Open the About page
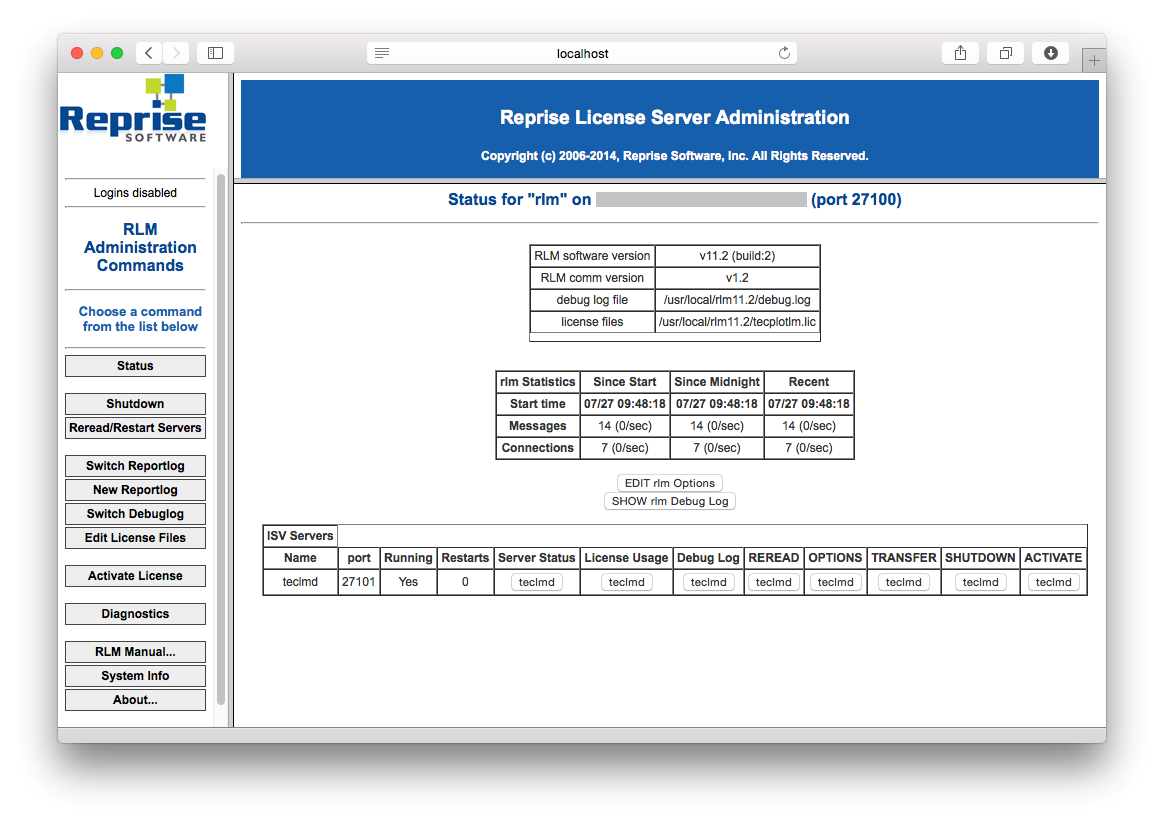The width and height of the screenshot is (1164, 825). click(135, 700)
